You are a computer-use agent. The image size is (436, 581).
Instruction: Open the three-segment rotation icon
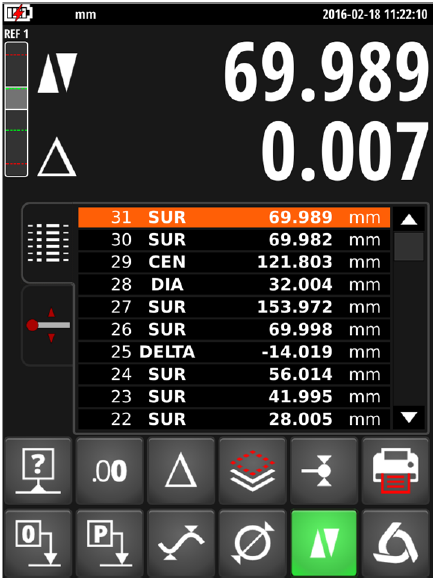tap(395, 543)
